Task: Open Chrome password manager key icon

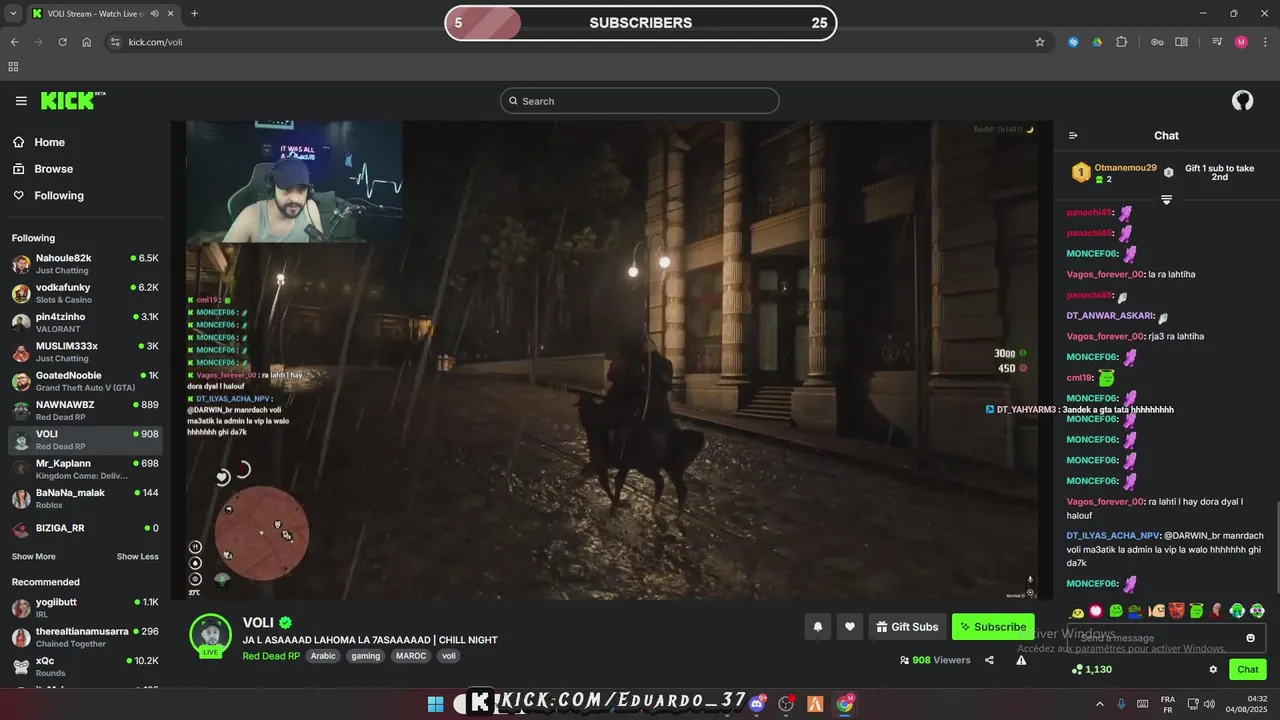Action: click(x=1157, y=42)
